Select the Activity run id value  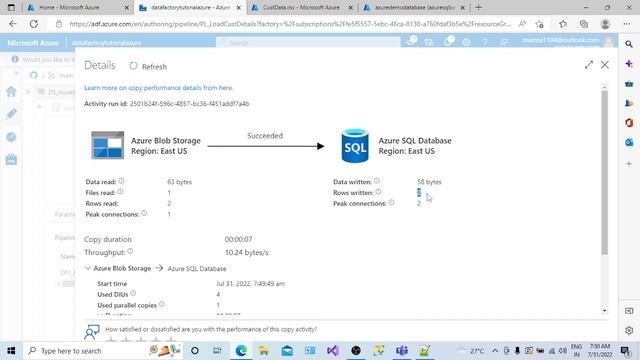(189, 104)
